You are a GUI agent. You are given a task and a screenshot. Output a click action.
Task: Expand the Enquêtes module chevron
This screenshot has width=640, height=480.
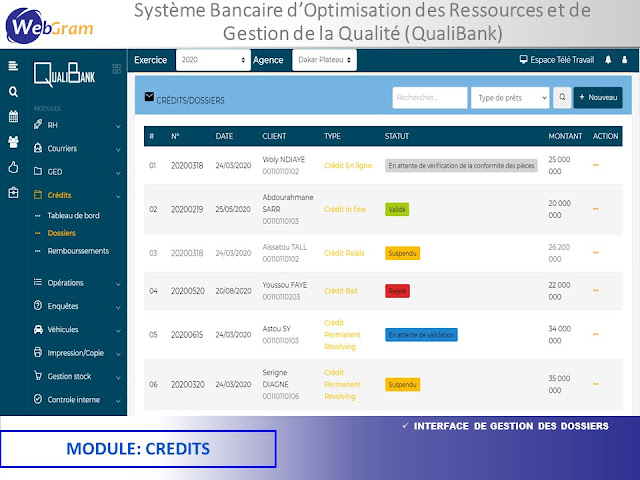(x=118, y=307)
